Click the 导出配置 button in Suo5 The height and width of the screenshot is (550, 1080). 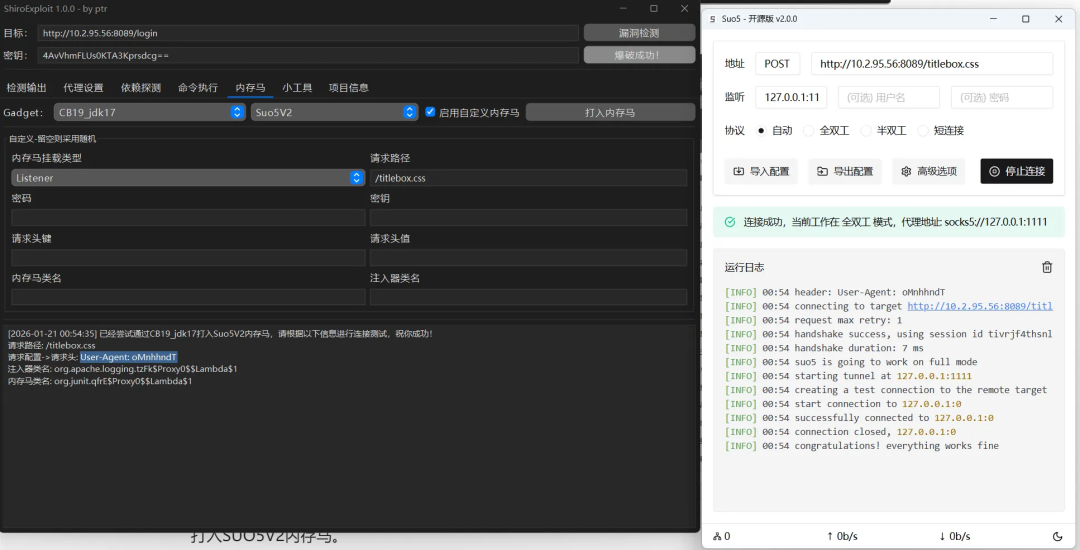coord(845,171)
